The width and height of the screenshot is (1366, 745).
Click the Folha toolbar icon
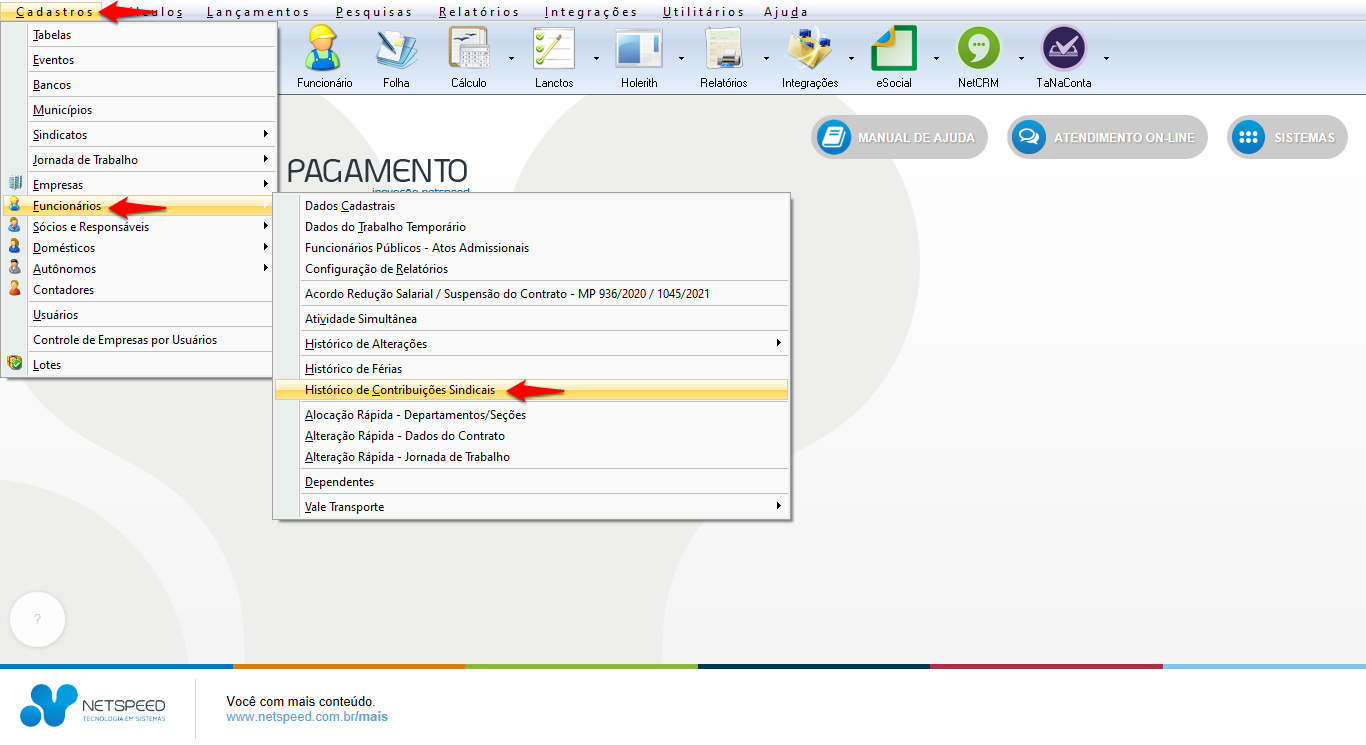pos(396,56)
